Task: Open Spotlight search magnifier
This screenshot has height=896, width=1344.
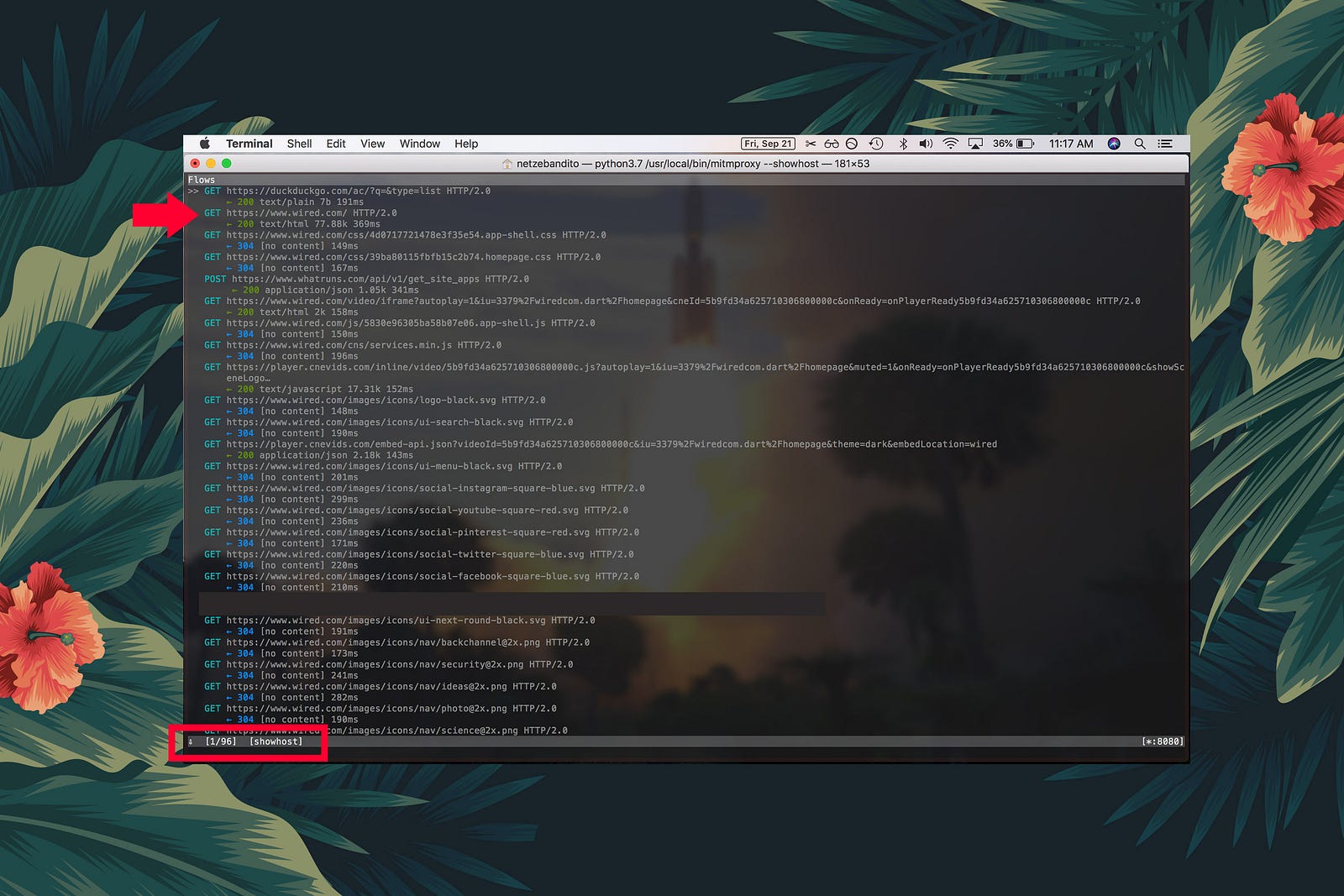Action: 1140,144
